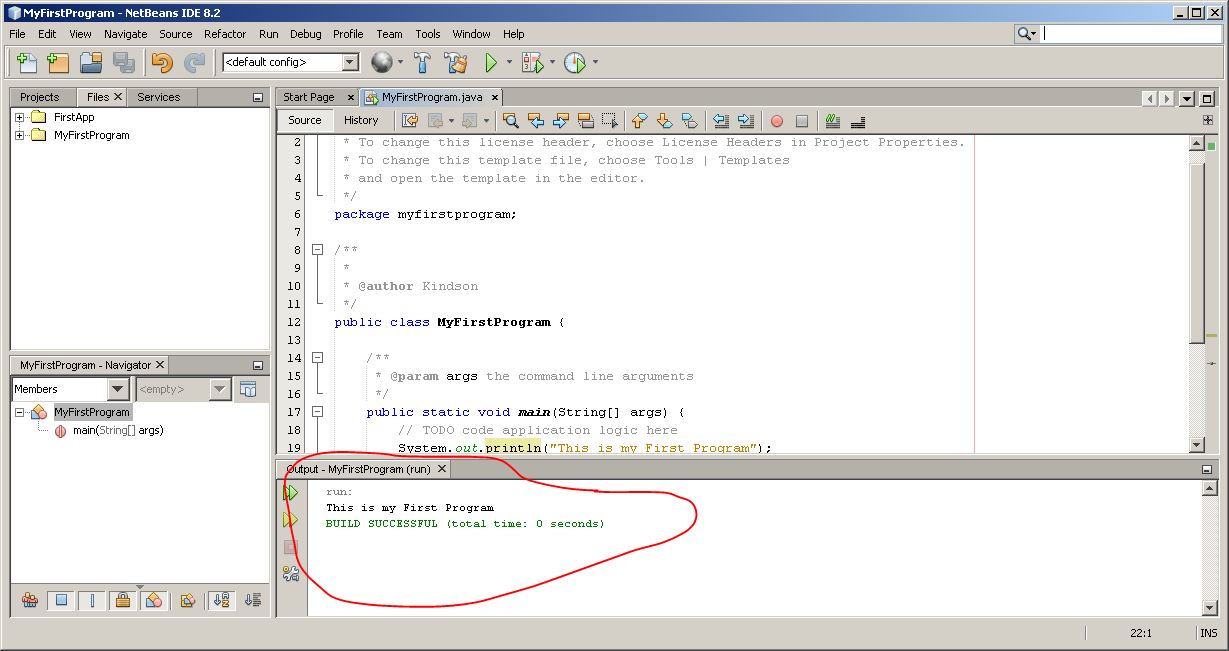
Task: Open an existing project
Action: coord(88,62)
